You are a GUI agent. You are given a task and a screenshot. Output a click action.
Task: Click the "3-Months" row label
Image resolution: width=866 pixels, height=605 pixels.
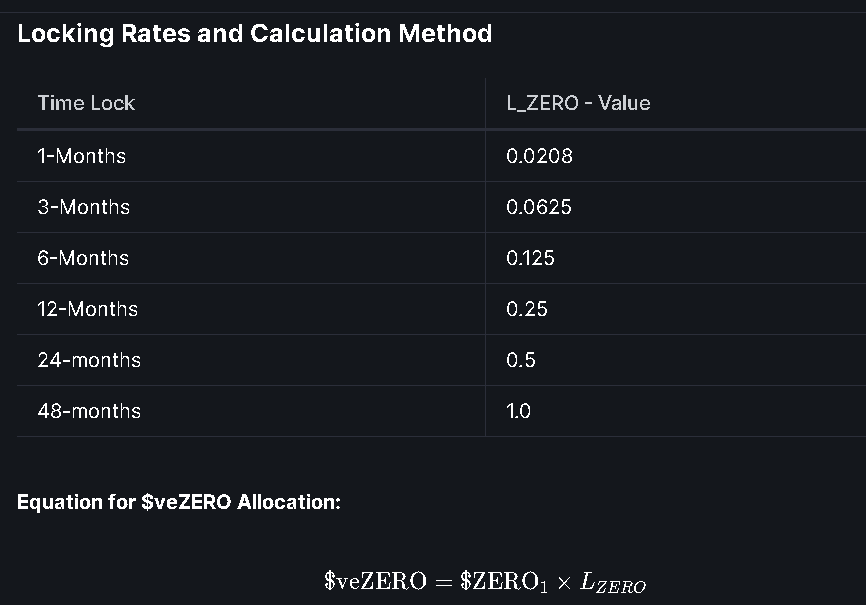pyautogui.click(x=83, y=207)
